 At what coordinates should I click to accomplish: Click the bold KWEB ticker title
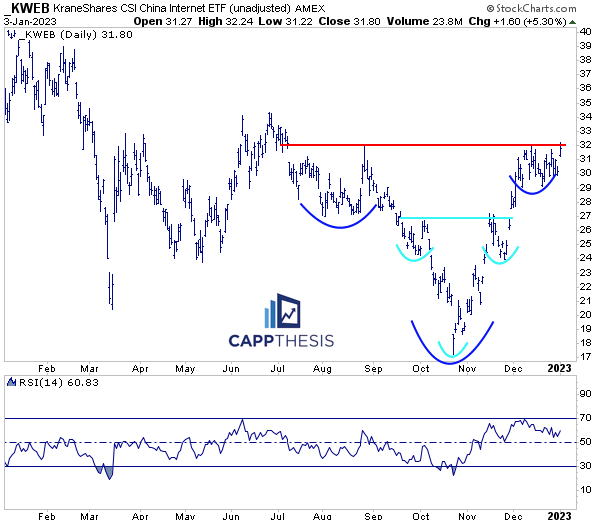(30, 7)
